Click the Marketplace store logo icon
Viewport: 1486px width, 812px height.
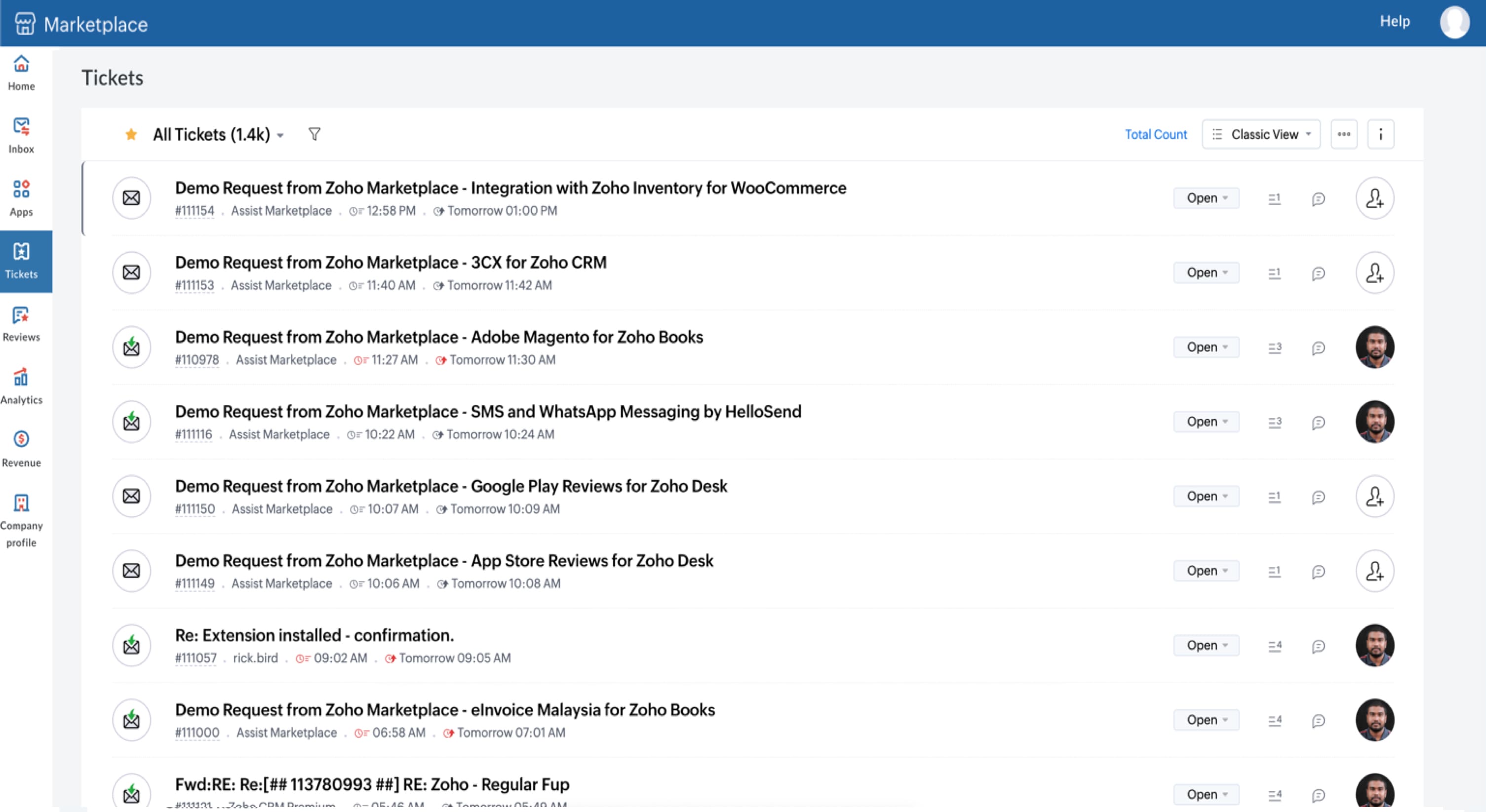[x=25, y=24]
